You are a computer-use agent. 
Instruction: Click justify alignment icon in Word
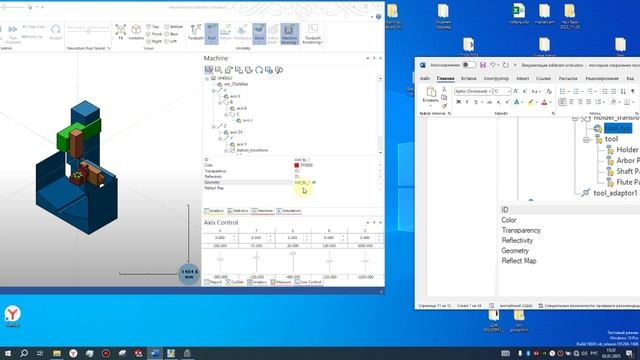588,102
